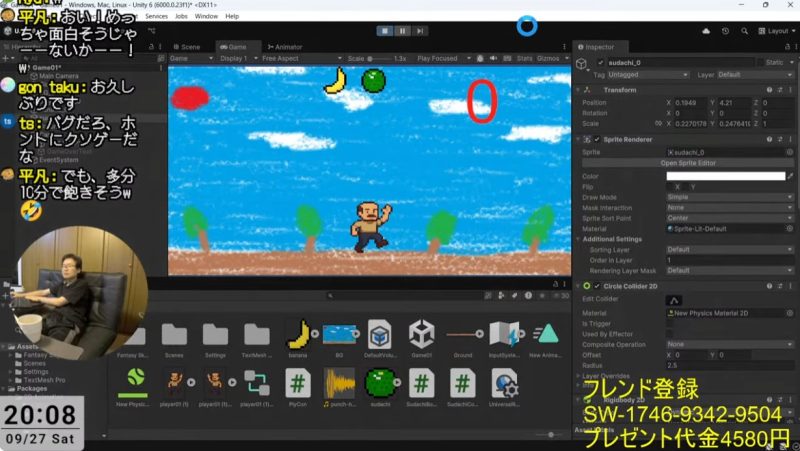The image size is (800, 451).
Task: Disable the Circle Collider 2D component checkbox
Action: coord(596,286)
